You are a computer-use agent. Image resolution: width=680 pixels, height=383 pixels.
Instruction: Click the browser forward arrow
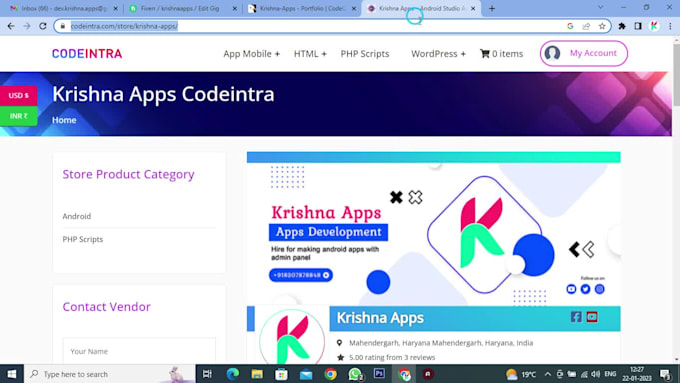[x=27, y=26]
